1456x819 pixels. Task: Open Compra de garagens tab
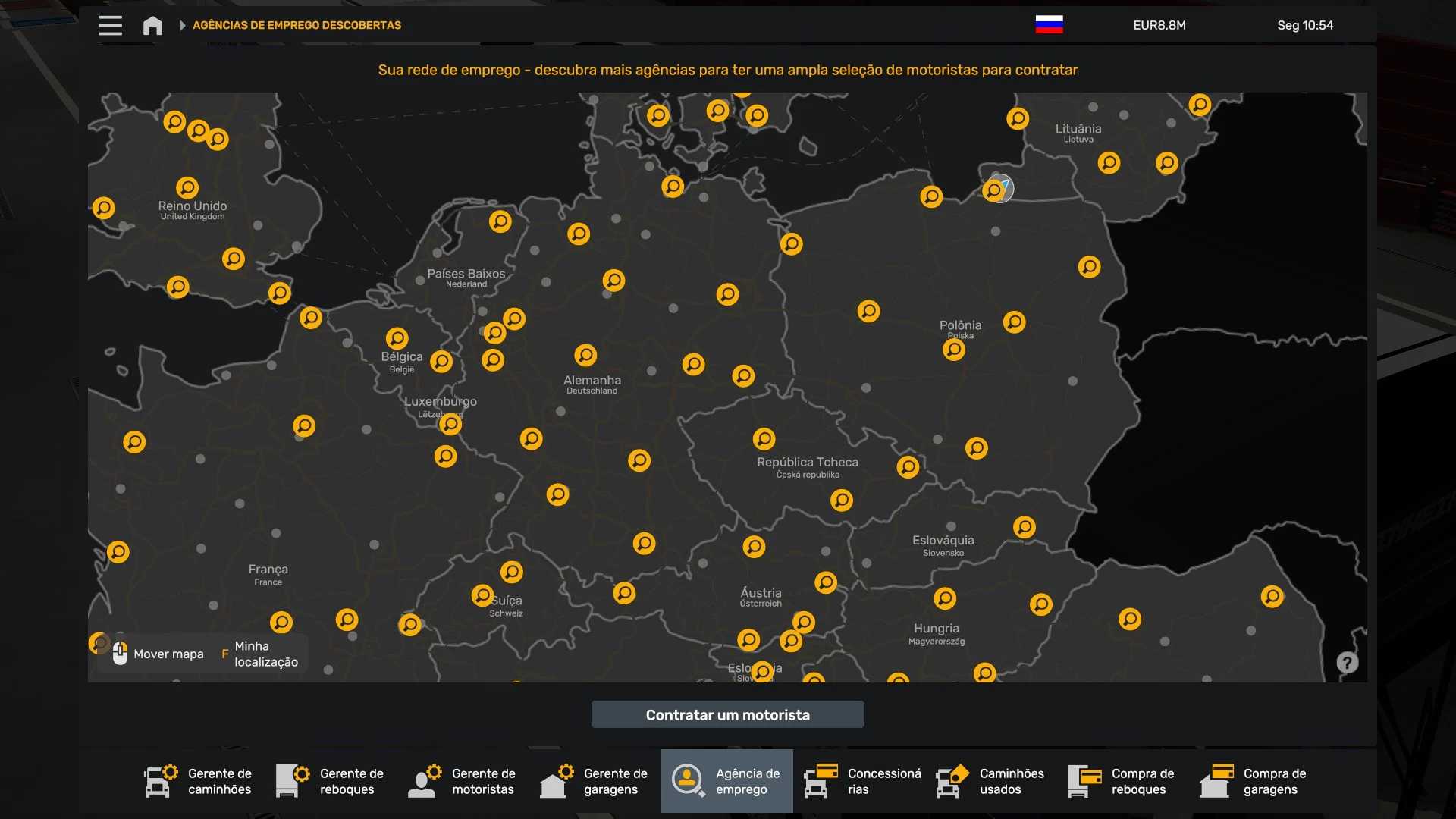click(1254, 781)
